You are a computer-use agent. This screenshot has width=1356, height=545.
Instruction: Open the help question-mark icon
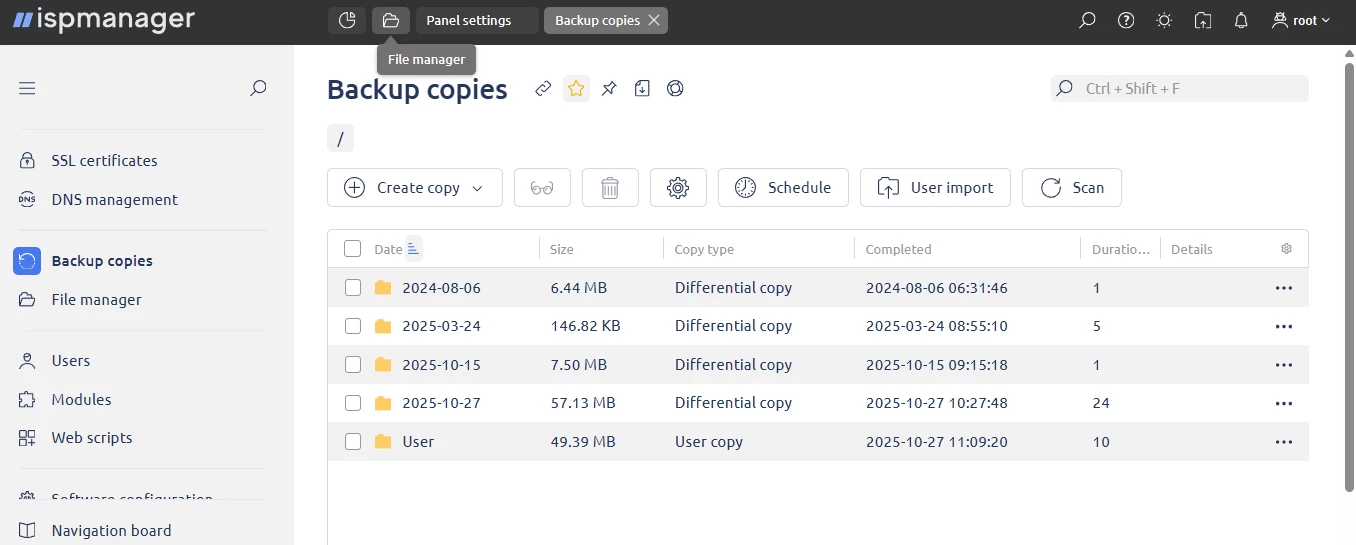tap(1126, 20)
